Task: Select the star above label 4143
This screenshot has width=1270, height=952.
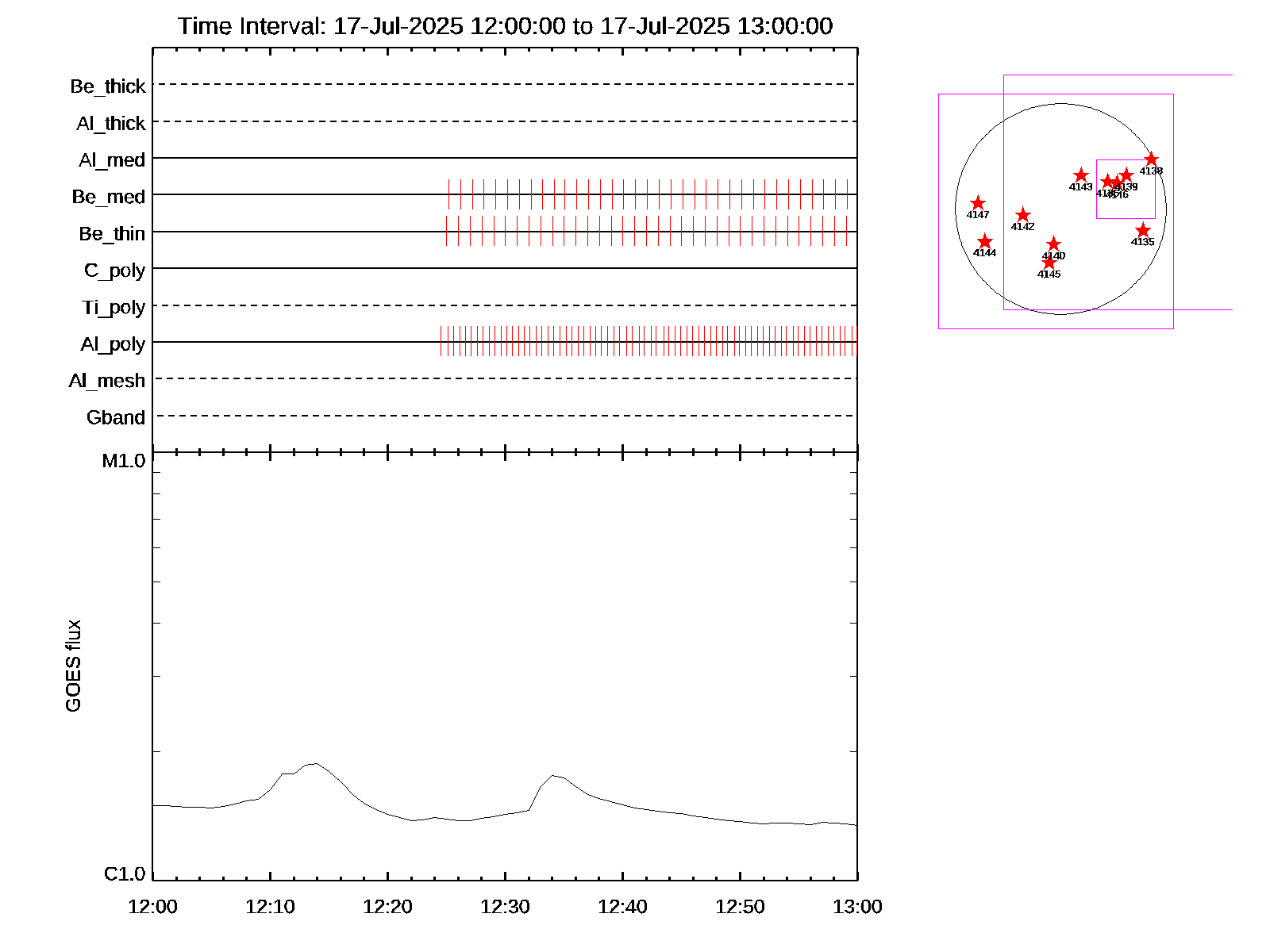Action: (1080, 175)
